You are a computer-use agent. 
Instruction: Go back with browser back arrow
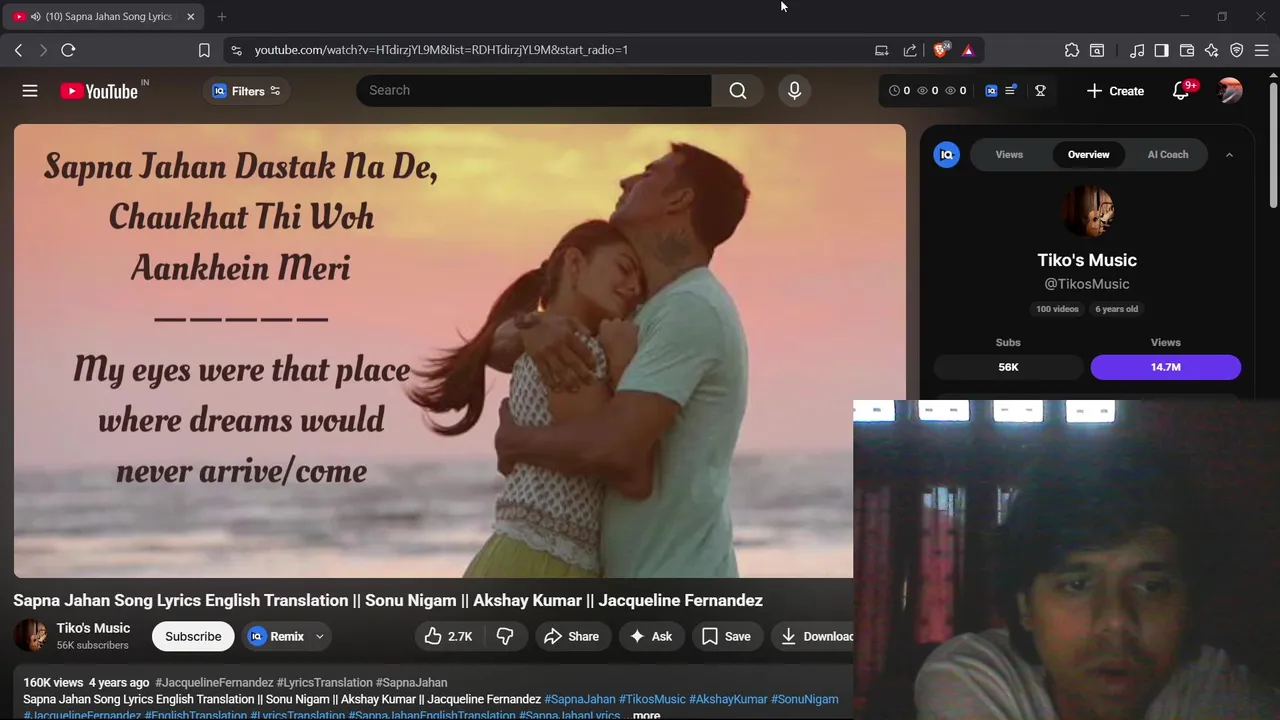[x=18, y=50]
